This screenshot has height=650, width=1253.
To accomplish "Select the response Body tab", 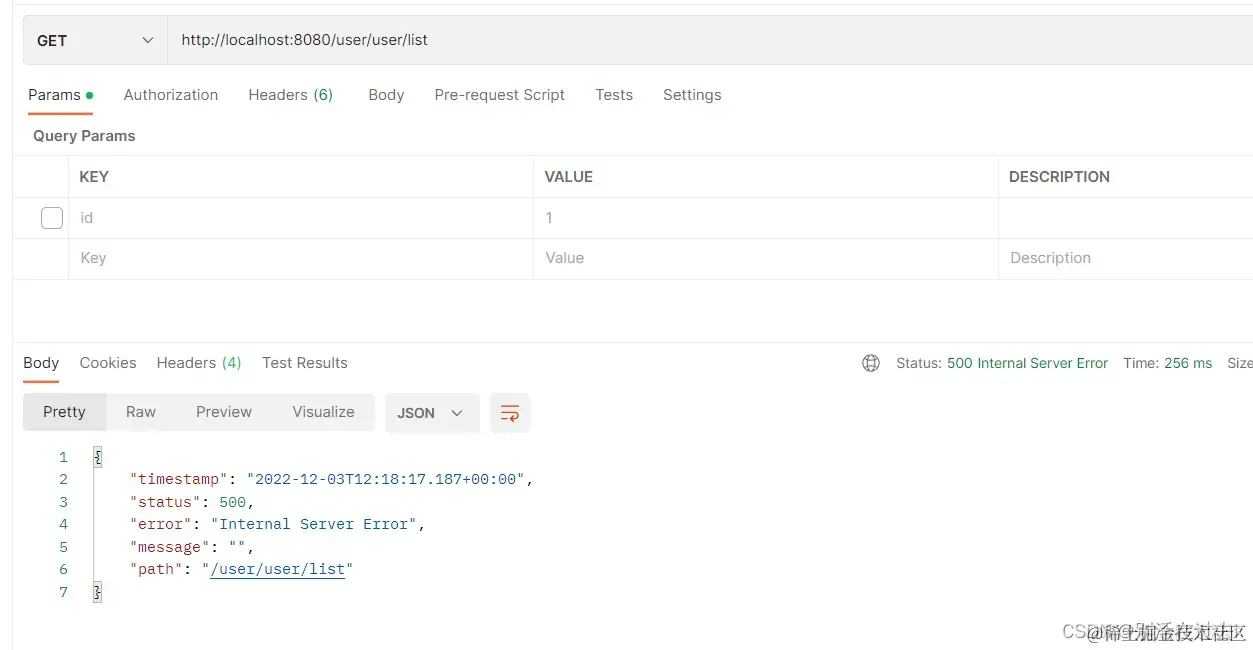I will click(x=41, y=363).
